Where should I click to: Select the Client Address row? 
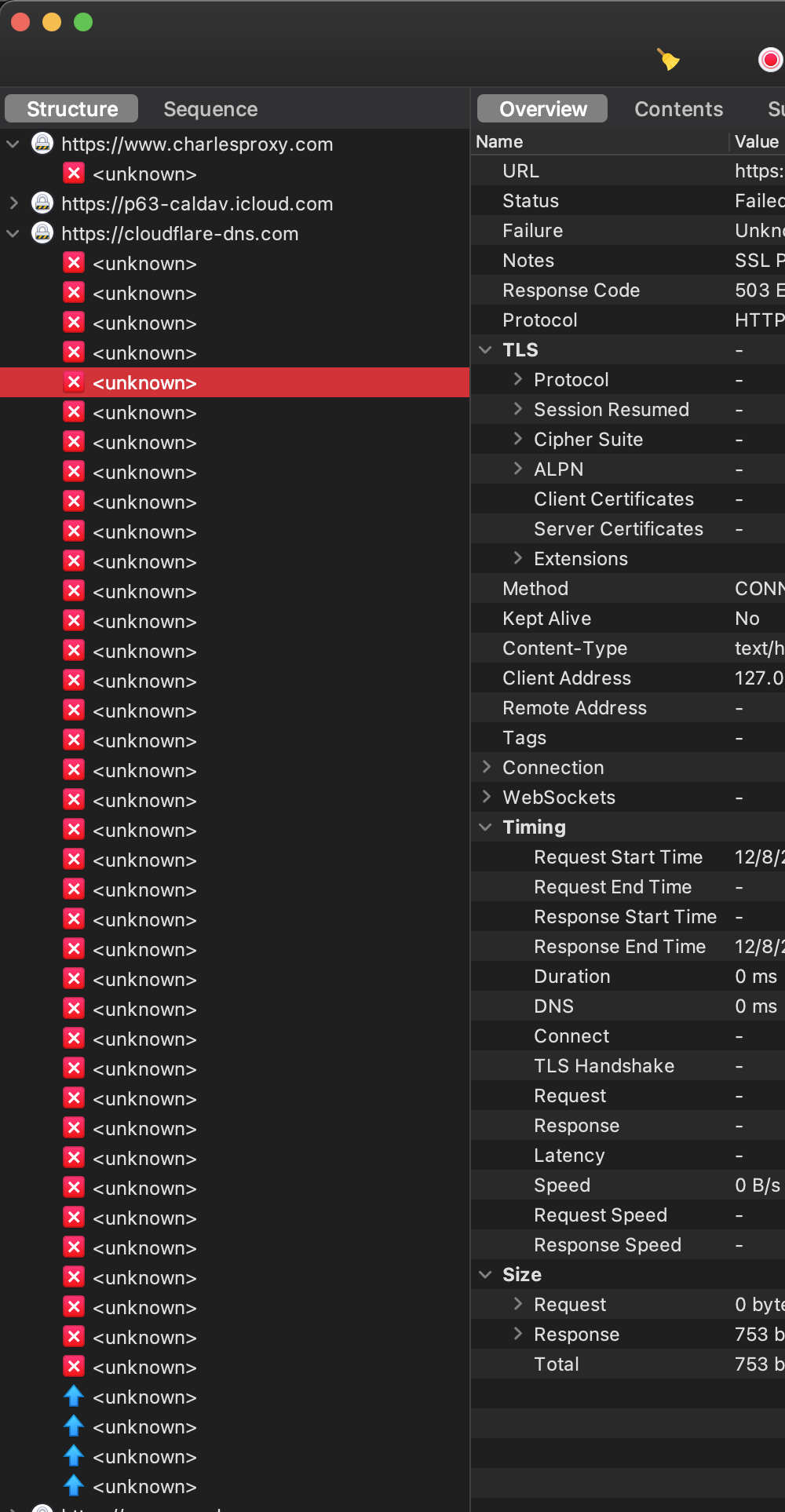tap(628, 677)
